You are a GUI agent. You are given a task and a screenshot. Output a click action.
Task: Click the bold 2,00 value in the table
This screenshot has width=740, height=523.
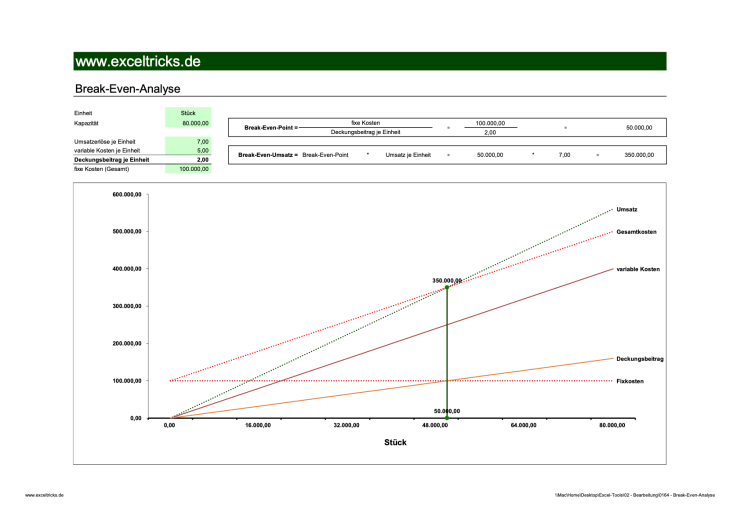(202, 160)
